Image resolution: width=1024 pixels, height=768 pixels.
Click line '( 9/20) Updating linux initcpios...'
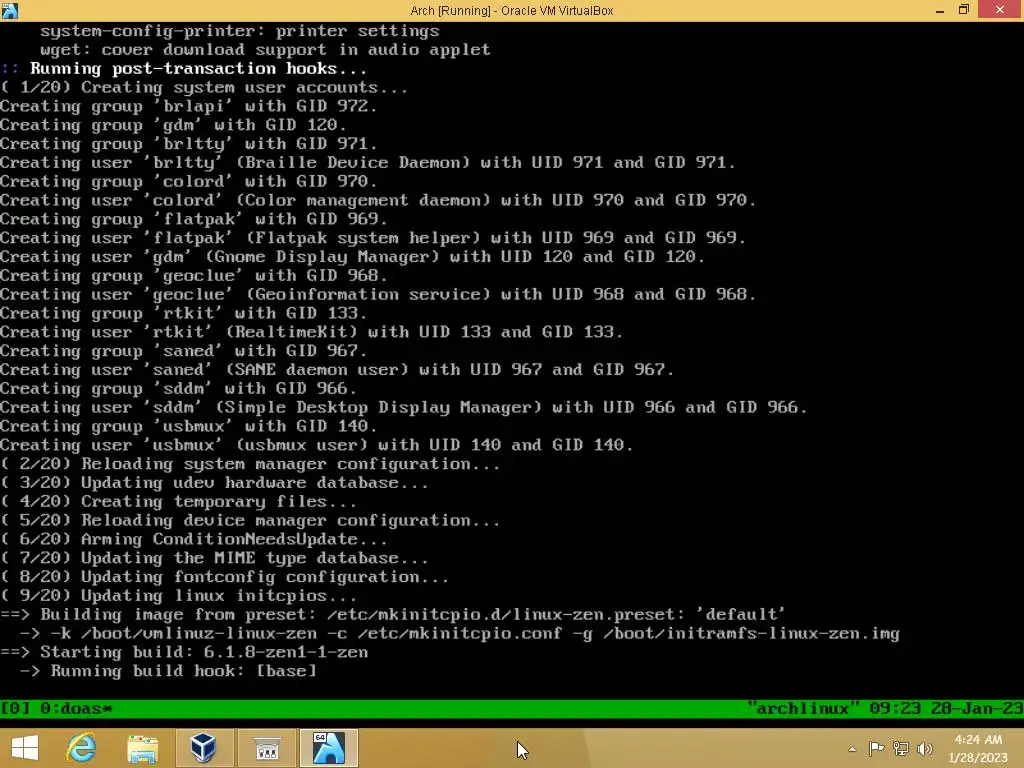(x=178, y=596)
